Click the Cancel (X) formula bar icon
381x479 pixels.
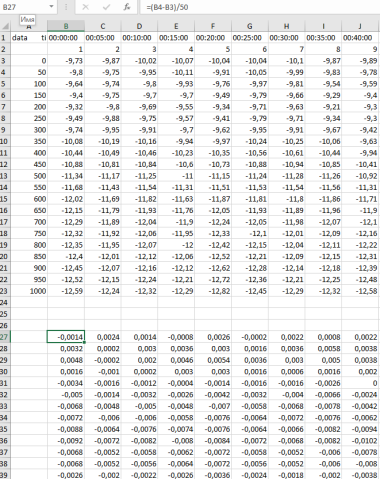[x=85, y=7]
